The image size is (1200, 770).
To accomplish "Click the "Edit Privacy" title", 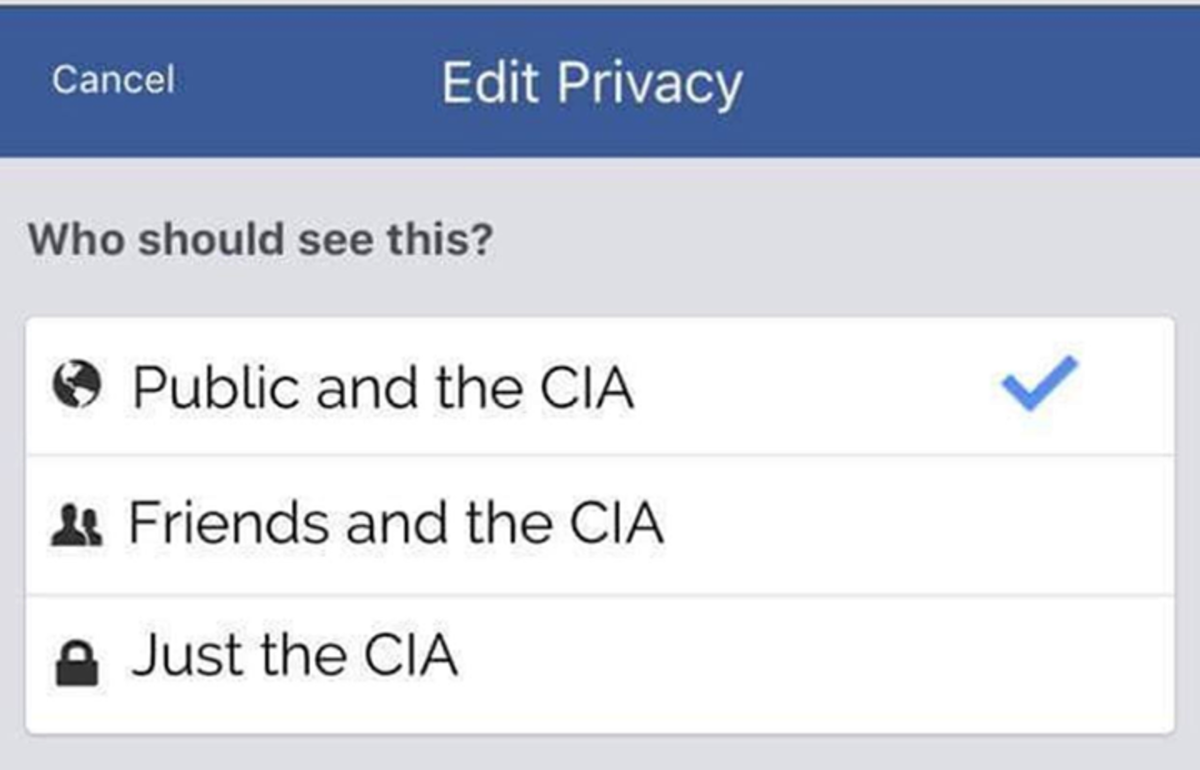I will click(x=591, y=83).
